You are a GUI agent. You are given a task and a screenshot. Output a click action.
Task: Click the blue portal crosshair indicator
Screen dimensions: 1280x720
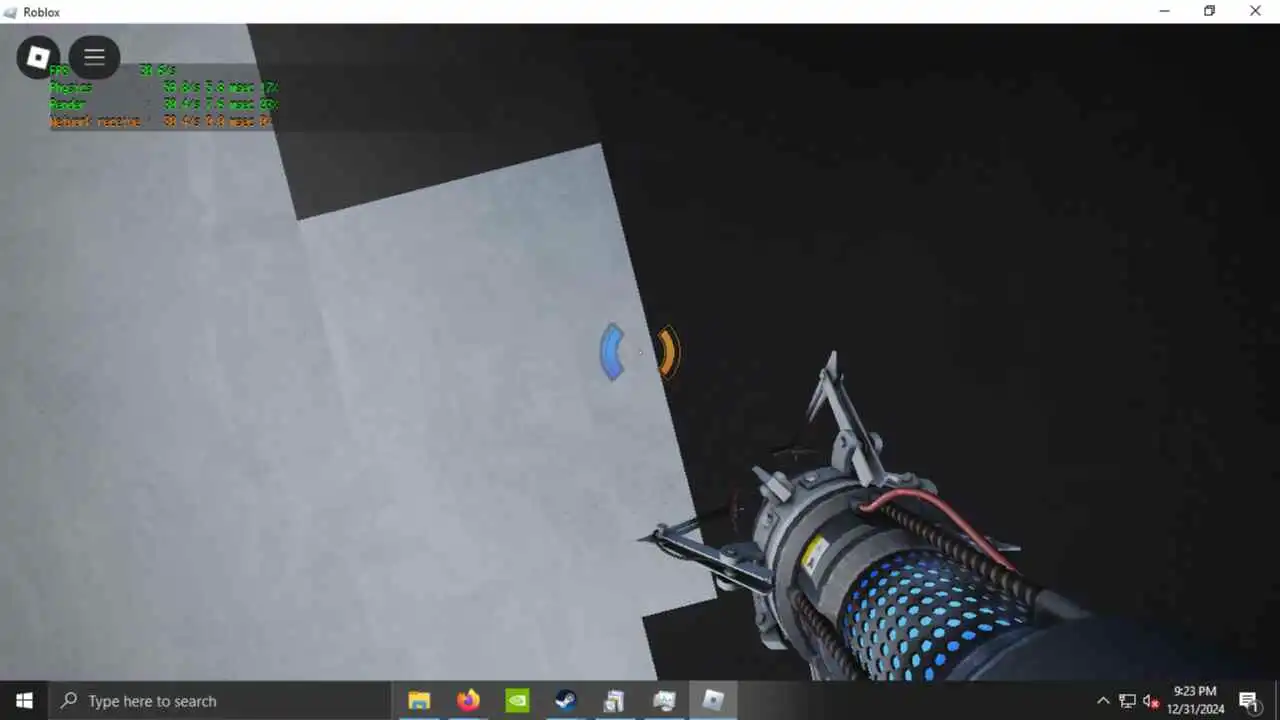coord(612,352)
